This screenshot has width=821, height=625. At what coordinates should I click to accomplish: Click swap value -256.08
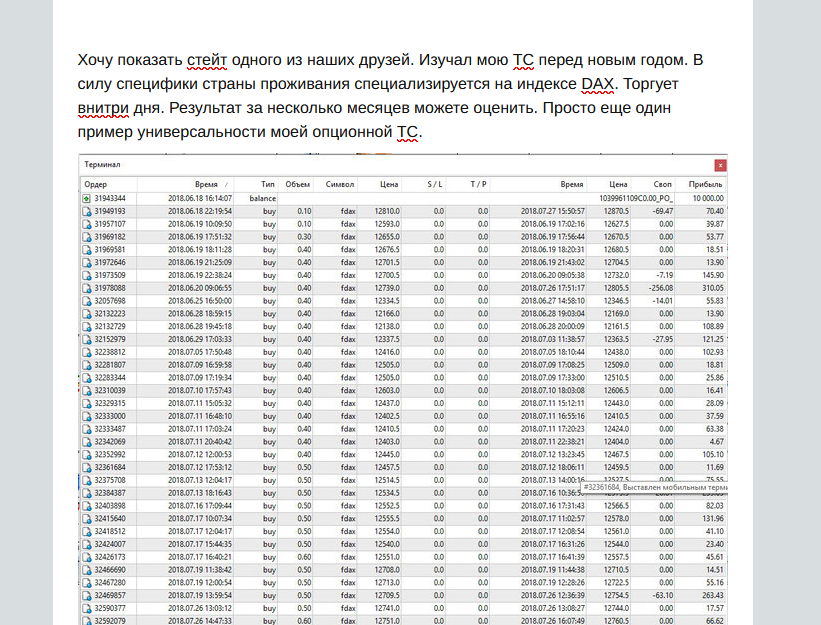click(x=661, y=288)
